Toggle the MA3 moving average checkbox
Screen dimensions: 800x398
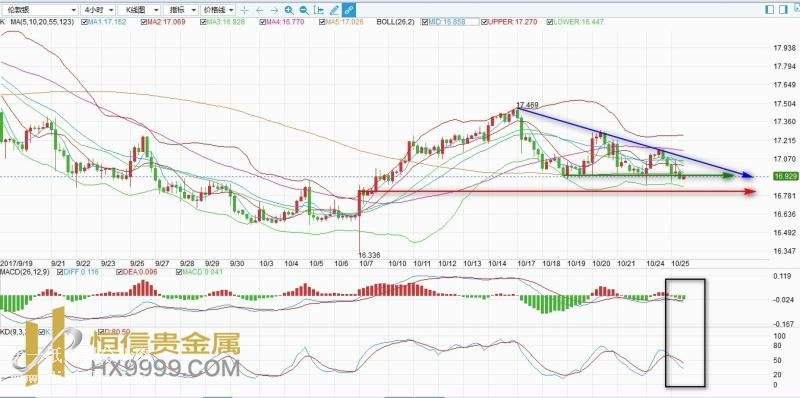click(x=204, y=22)
